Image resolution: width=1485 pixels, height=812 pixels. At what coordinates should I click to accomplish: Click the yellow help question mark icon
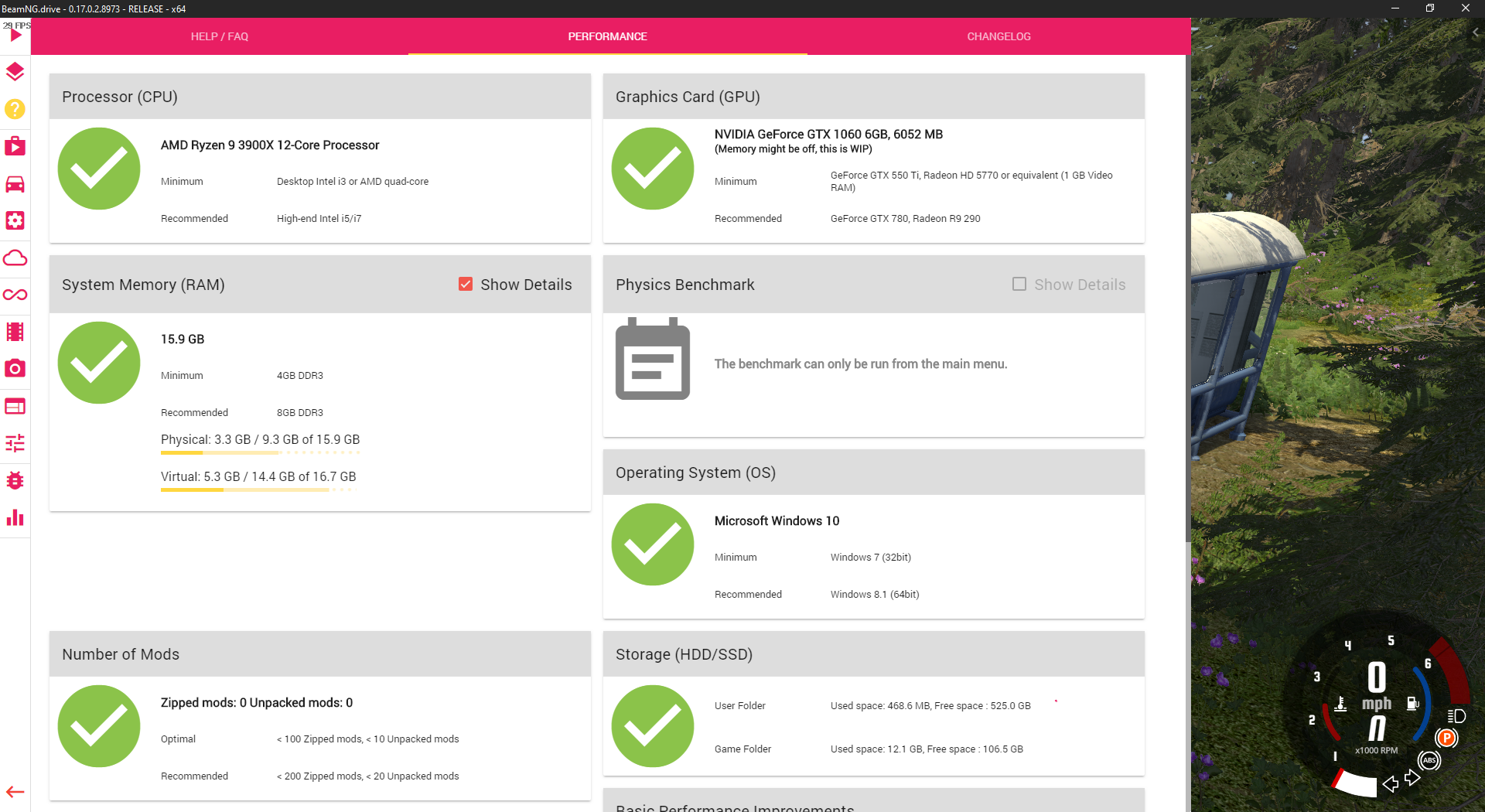(x=15, y=109)
